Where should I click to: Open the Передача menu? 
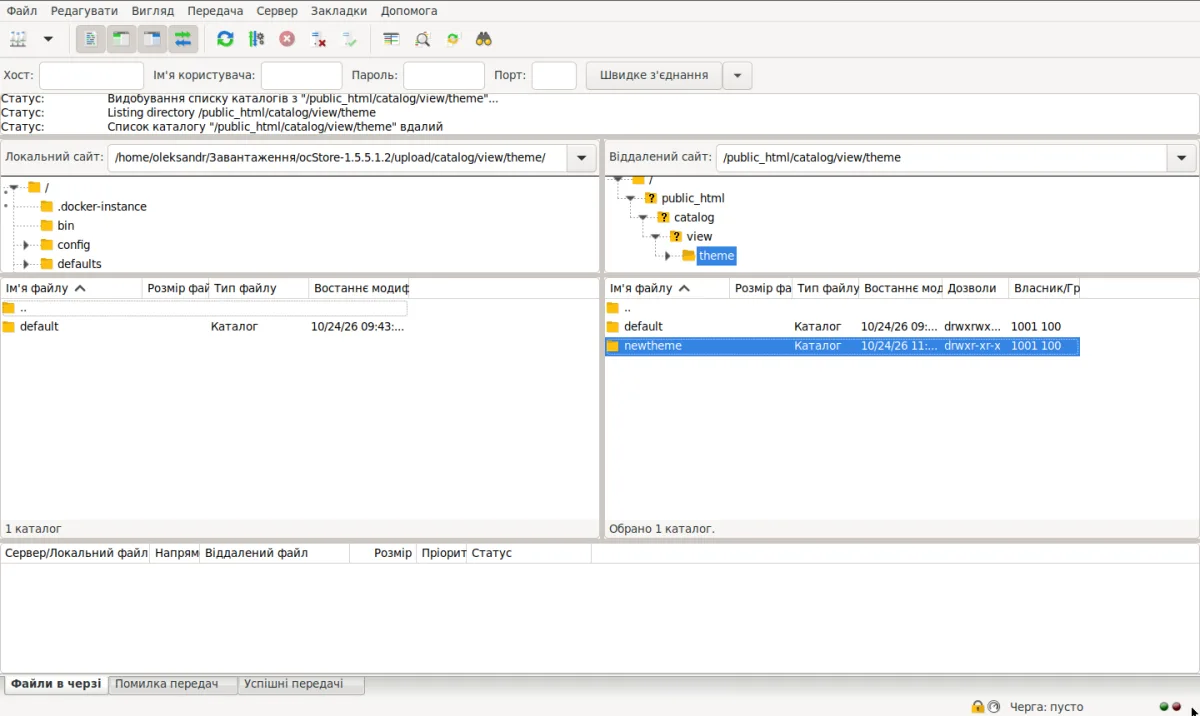[x=215, y=10]
